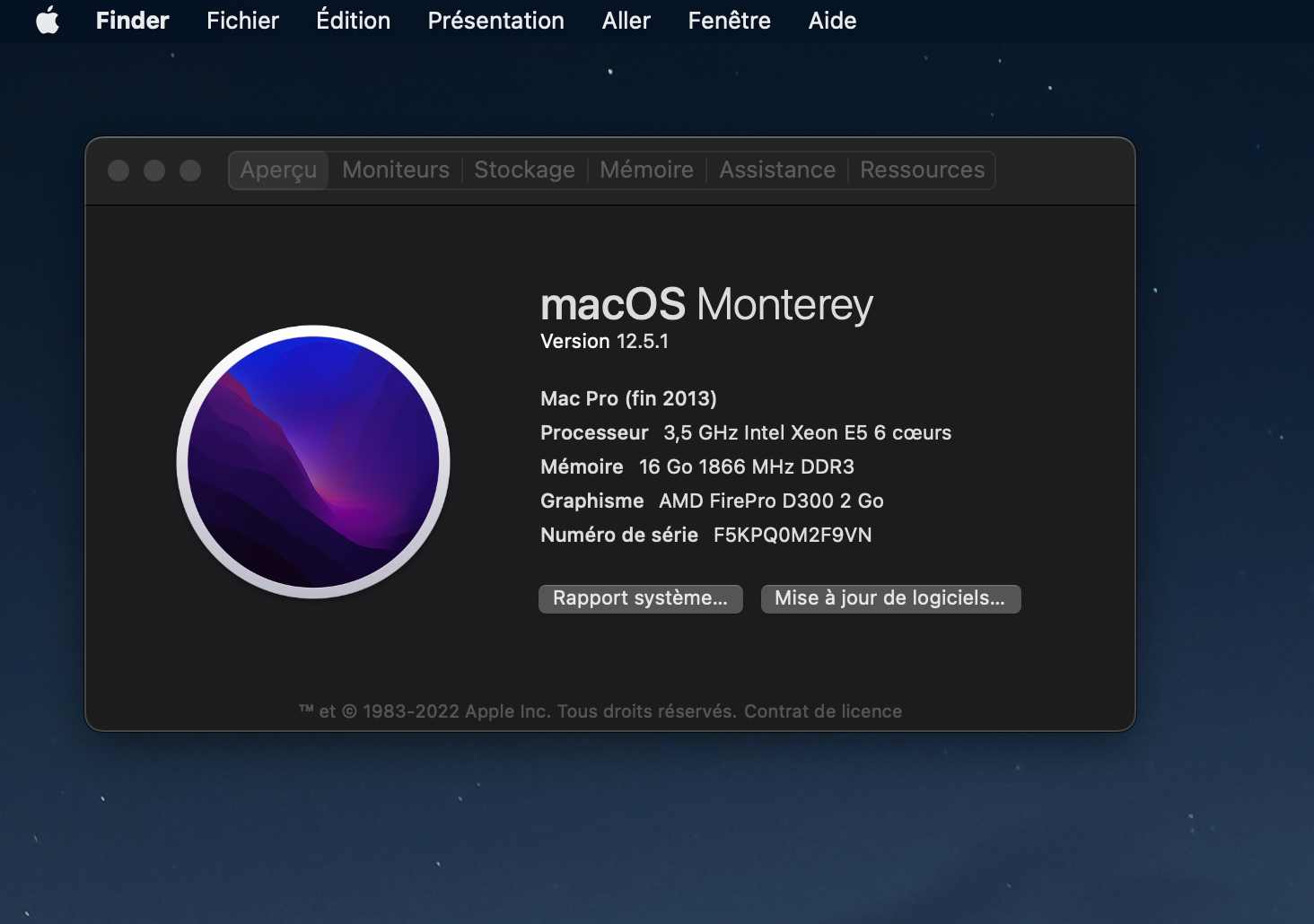Click the Processeur label
The width and height of the screenshot is (1314, 924).
[x=594, y=432]
